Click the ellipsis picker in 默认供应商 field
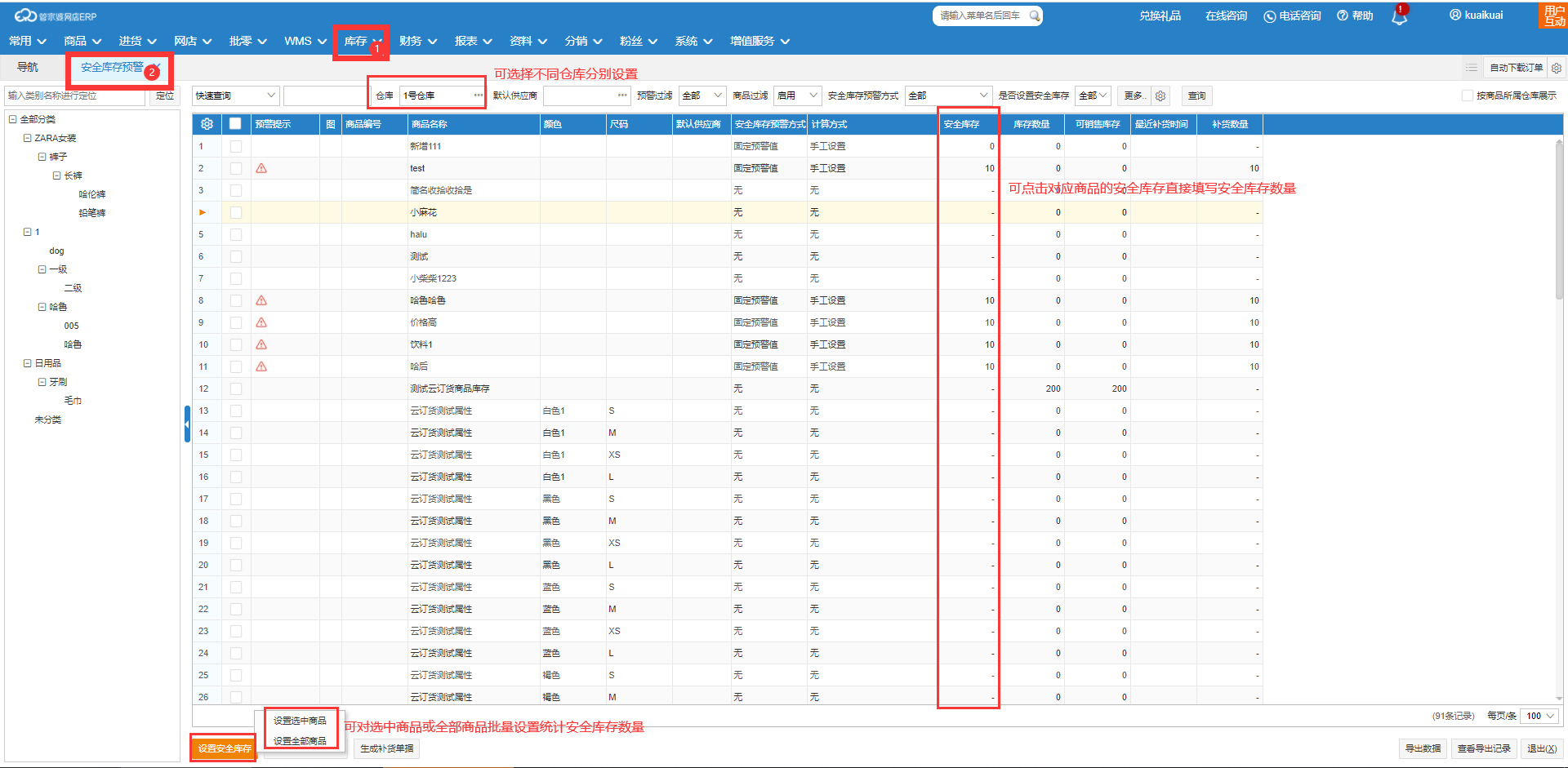 coord(623,95)
